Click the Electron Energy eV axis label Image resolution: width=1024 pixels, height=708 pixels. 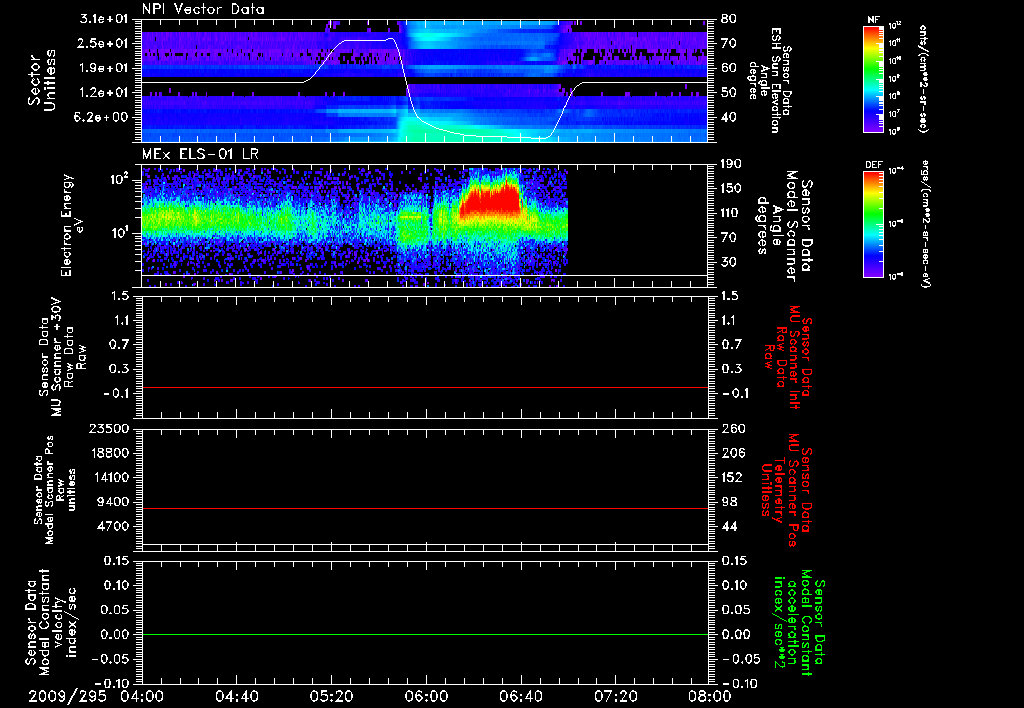coord(71,225)
